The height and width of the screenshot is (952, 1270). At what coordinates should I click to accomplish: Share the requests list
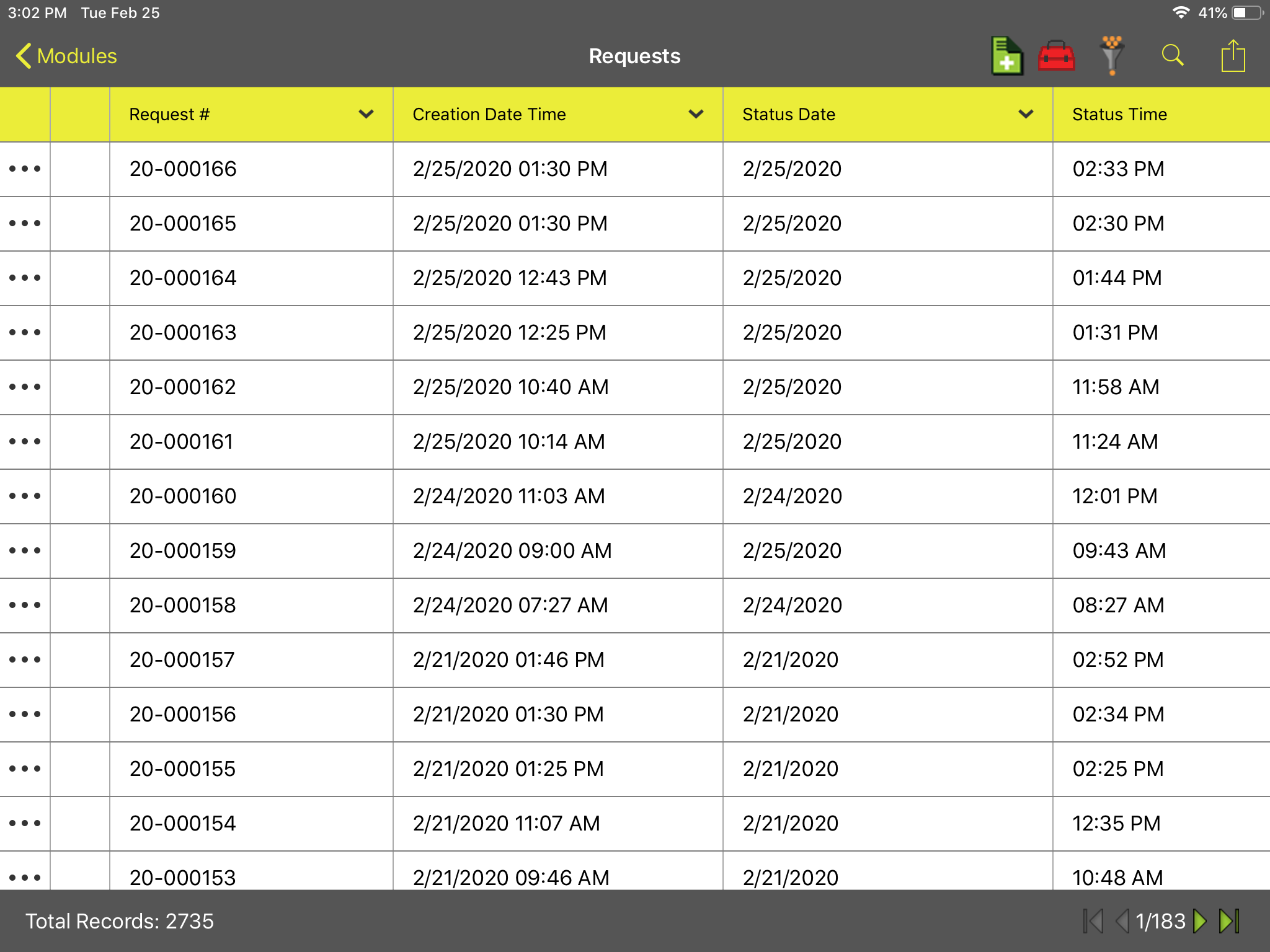click(1232, 55)
